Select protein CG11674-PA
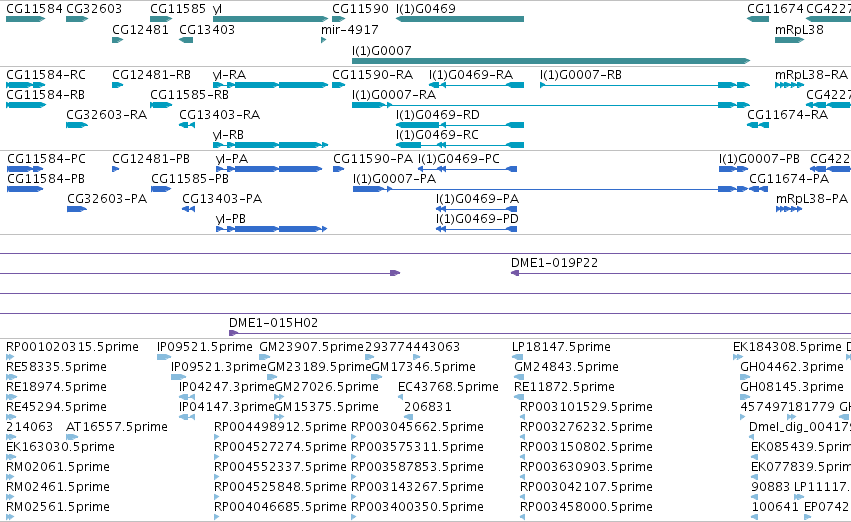The height and width of the screenshot is (522, 851). [758, 189]
